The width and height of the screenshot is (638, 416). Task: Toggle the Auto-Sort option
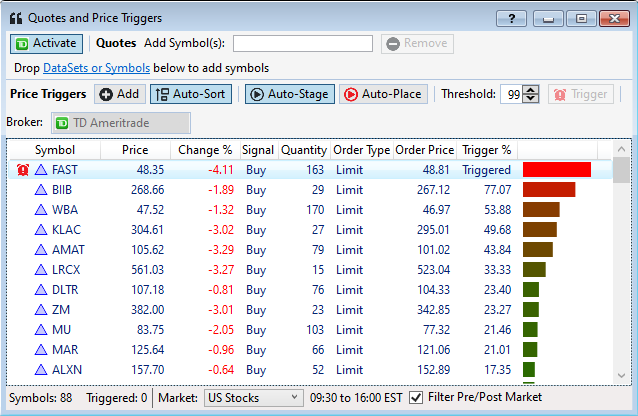pyautogui.click(x=191, y=94)
